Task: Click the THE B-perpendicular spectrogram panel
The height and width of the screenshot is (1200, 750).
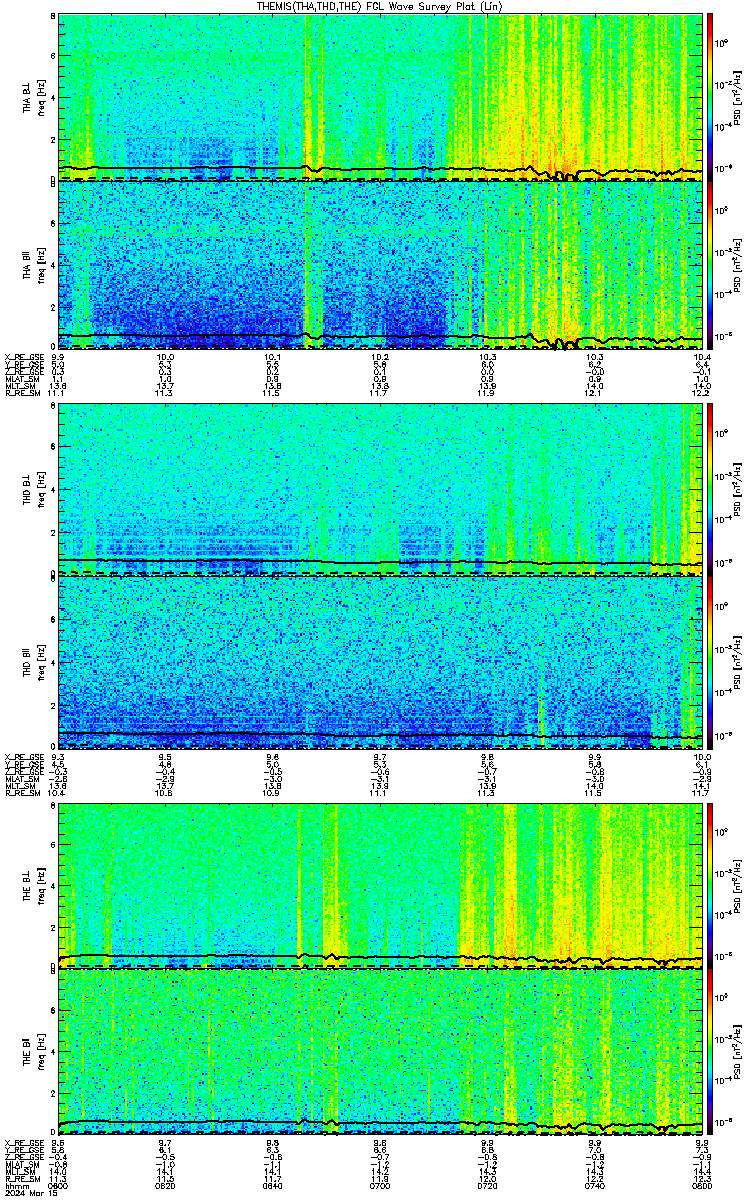Action: 380,884
